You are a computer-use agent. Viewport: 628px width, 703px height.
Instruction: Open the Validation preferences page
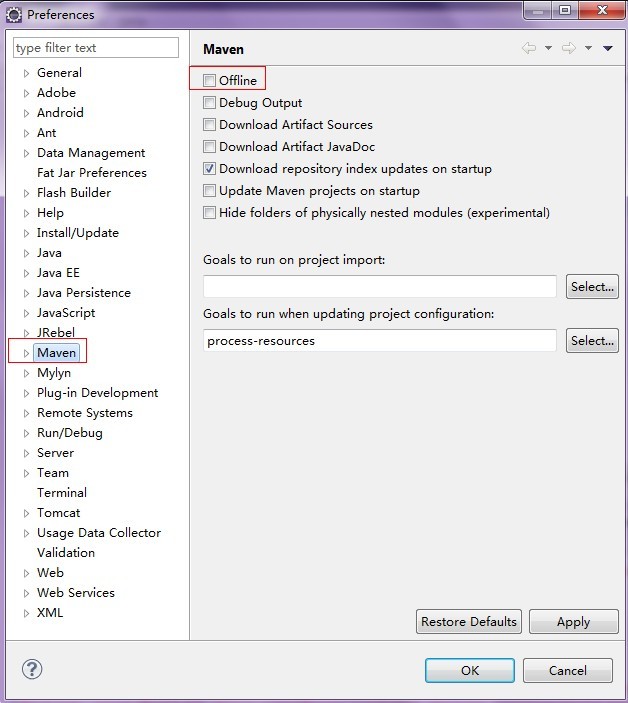[x=66, y=553]
